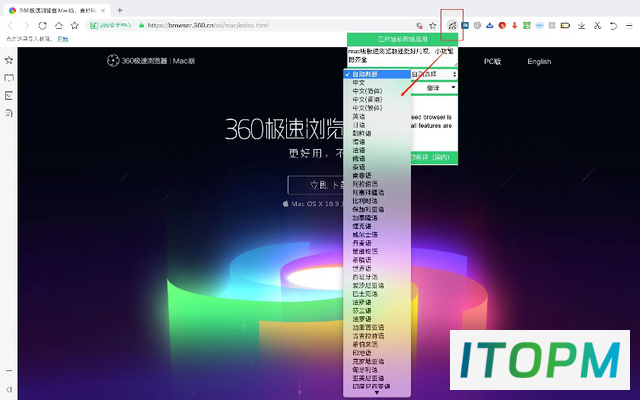Click the gray circular extension icon

[x=477, y=25]
